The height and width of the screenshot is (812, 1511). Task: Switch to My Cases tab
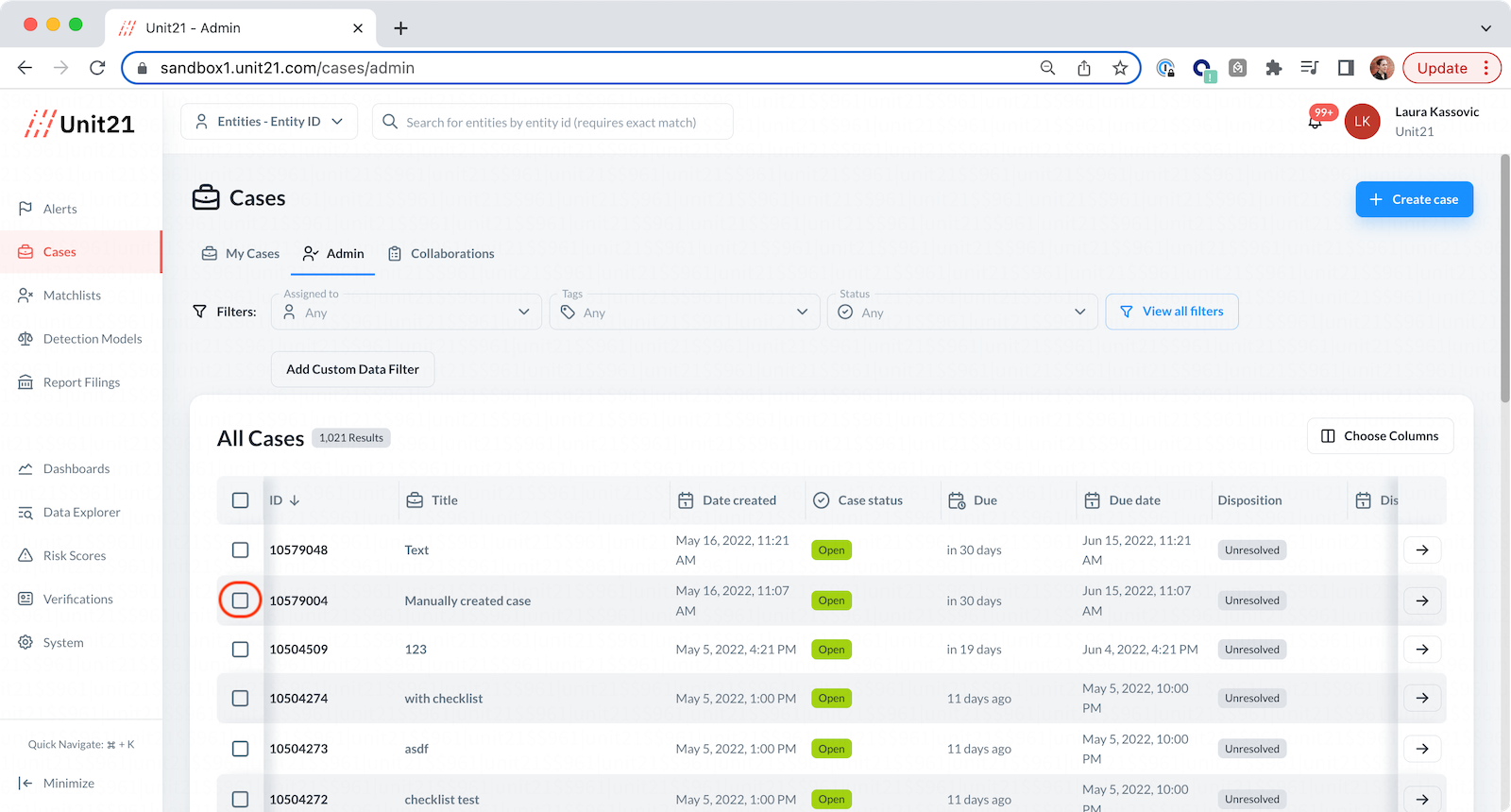point(241,254)
